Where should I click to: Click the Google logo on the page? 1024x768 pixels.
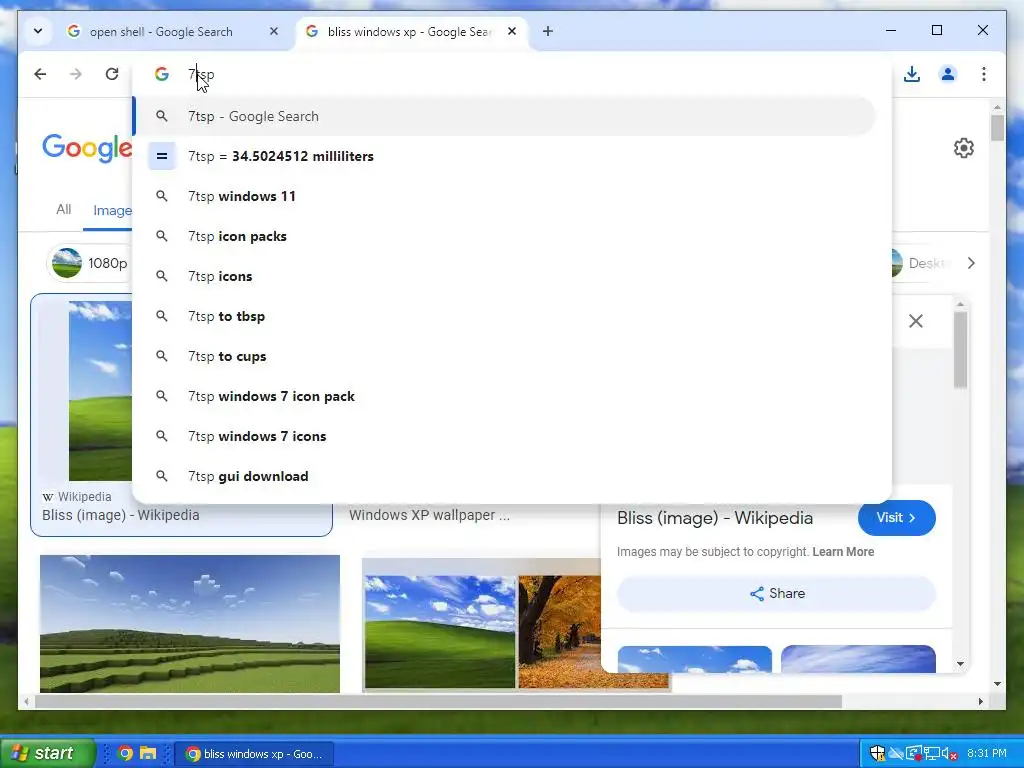click(x=86, y=148)
